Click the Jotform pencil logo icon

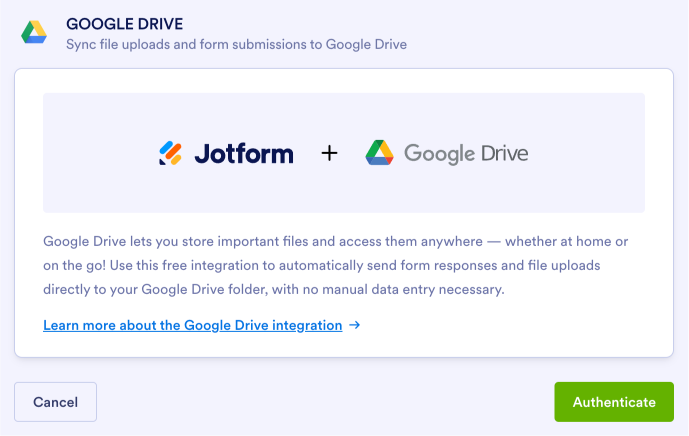coord(170,153)
